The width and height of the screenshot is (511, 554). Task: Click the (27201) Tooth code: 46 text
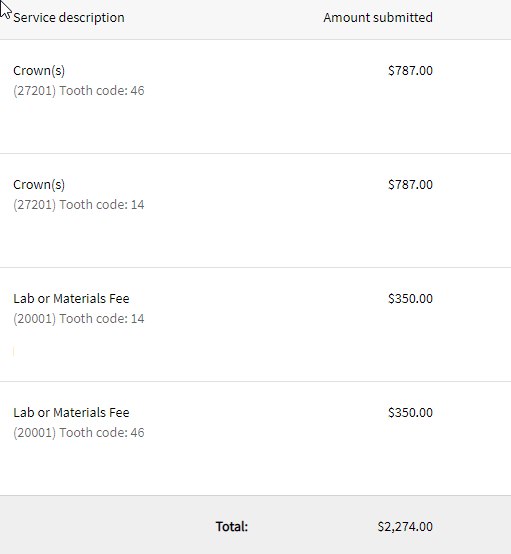click(79, 90)
